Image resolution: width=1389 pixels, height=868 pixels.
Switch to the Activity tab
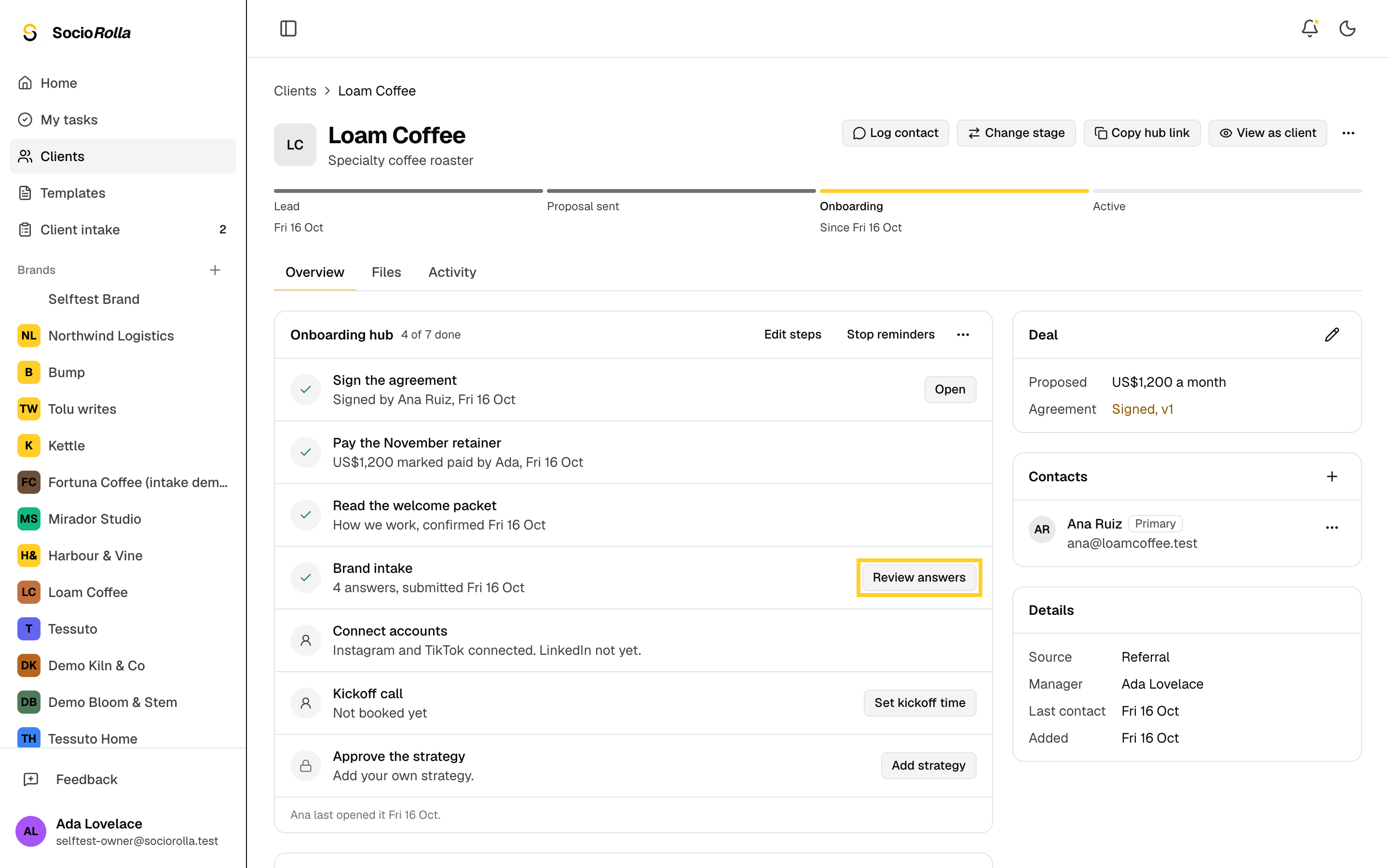452,272
